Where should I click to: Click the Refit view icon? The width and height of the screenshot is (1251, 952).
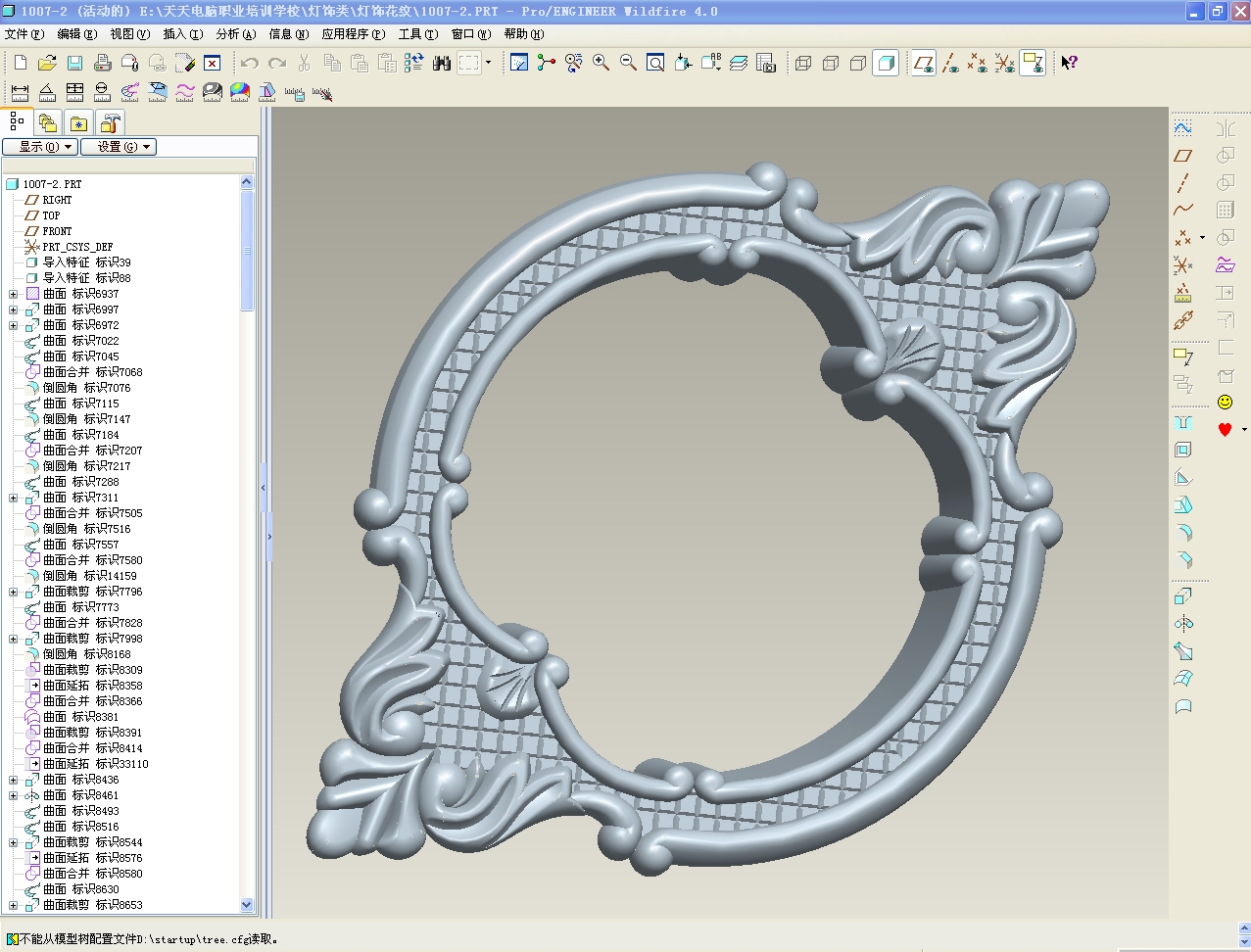[655, 63]
